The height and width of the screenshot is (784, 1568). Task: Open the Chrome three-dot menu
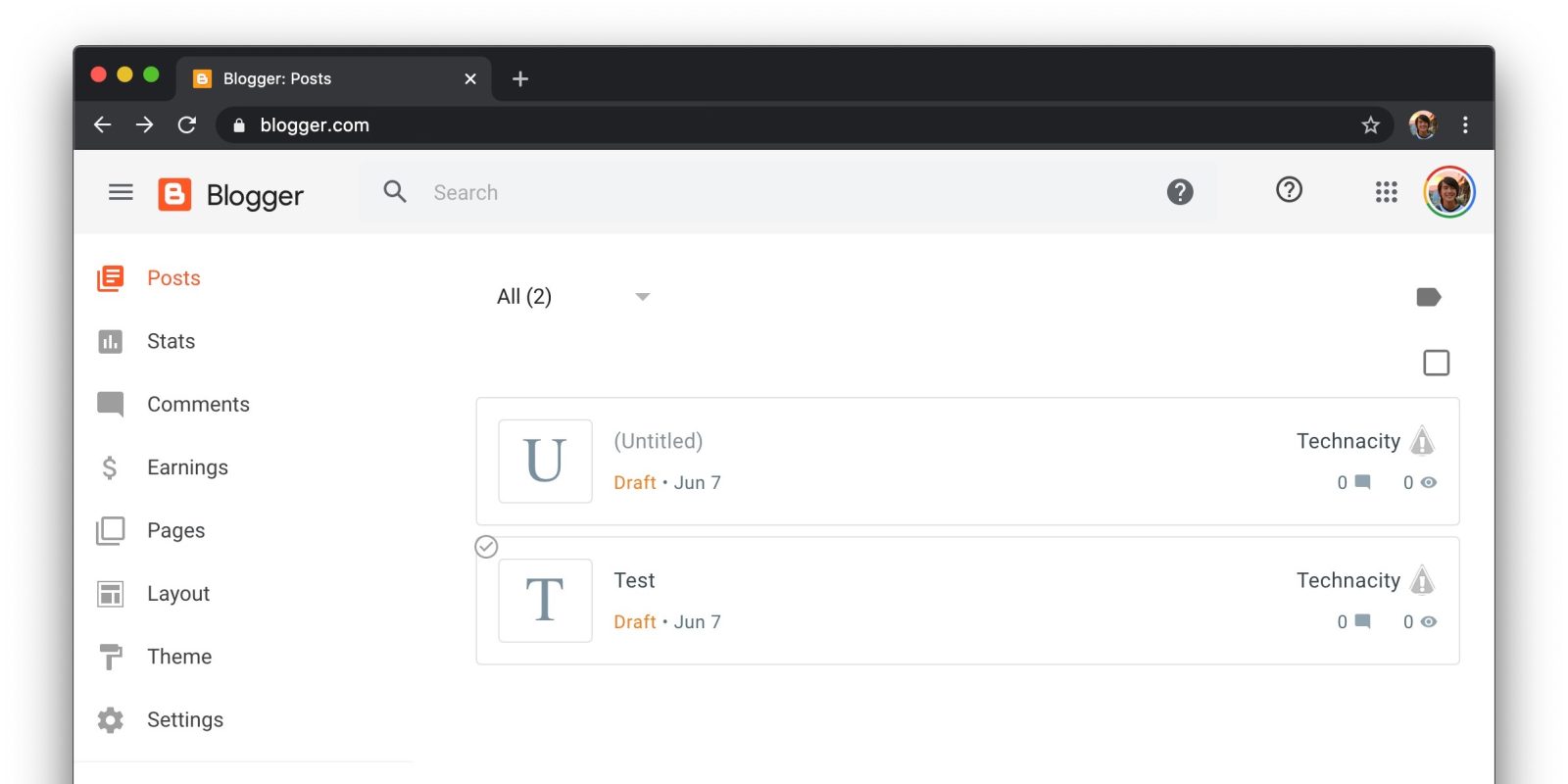pyautogui.click(x=1465, y=125)
